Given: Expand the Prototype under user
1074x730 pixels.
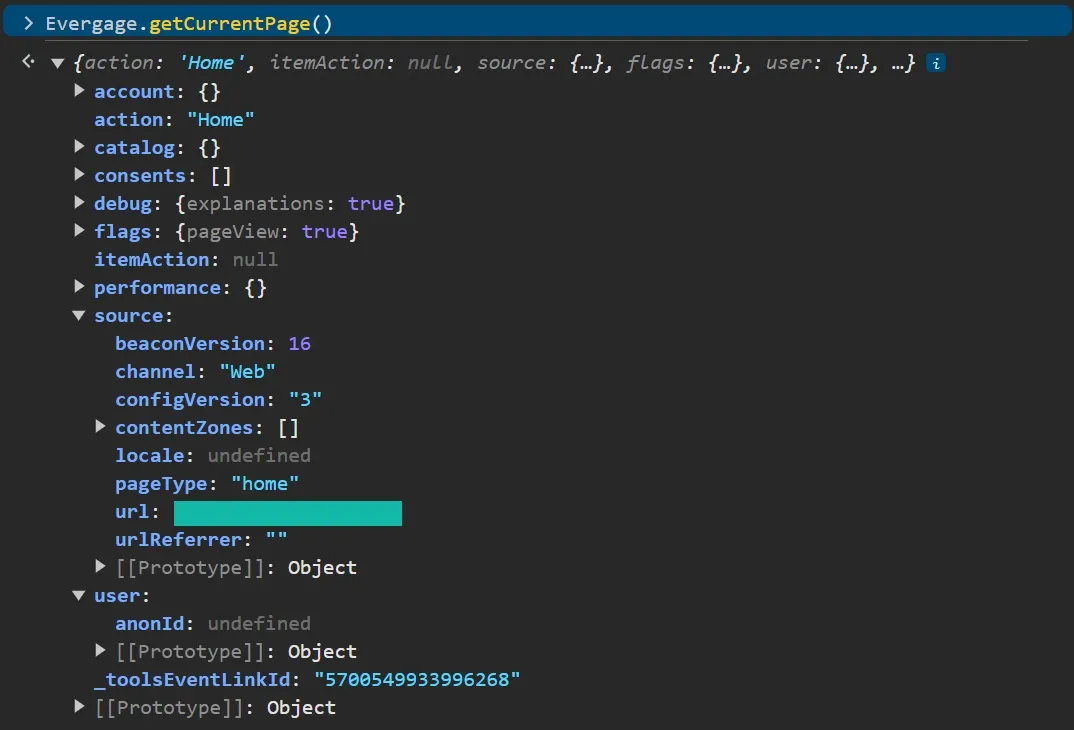Looking at the screenshot, I should (x=100, y=651).
